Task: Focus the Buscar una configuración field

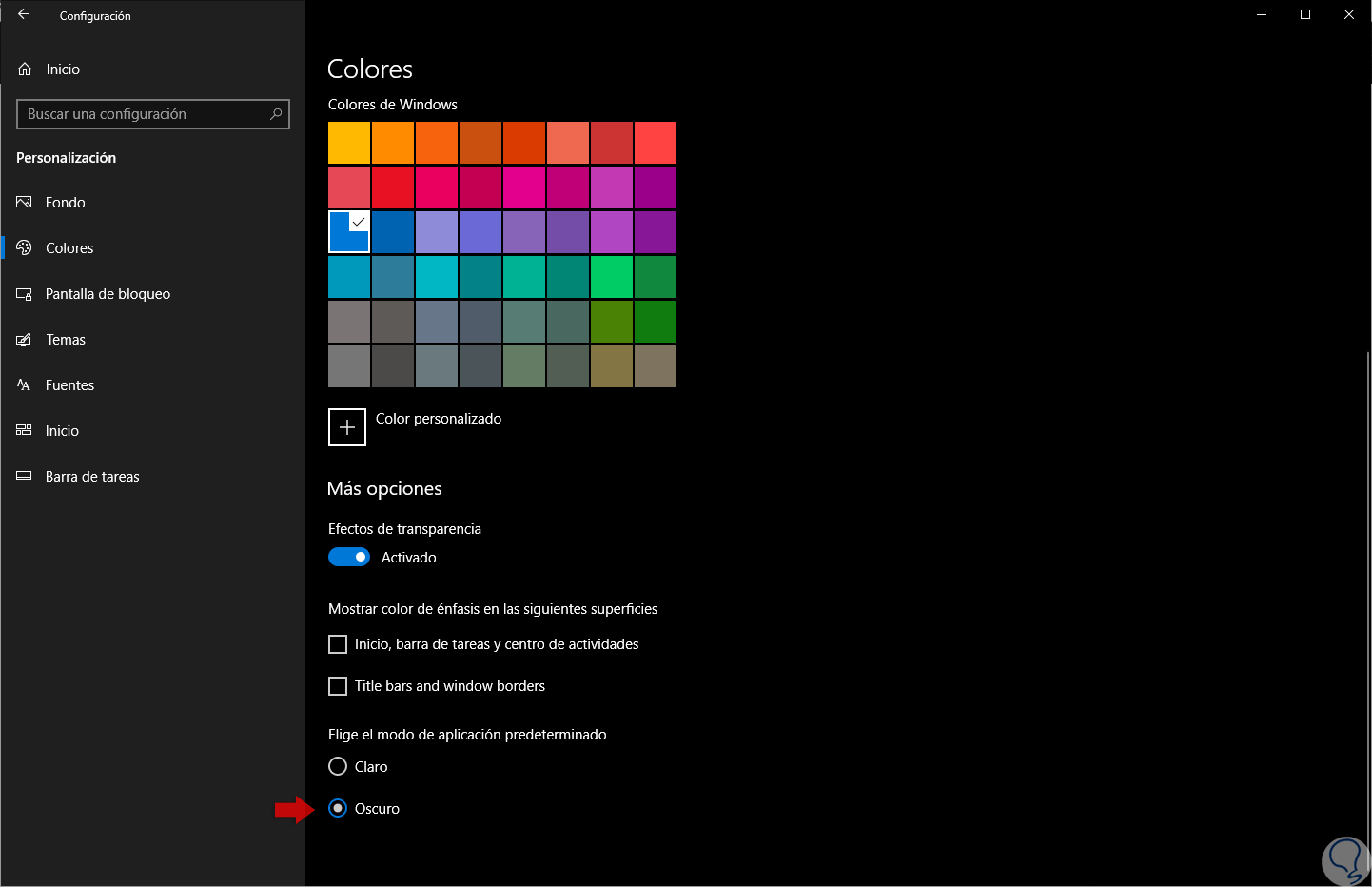Action: click(x=143, y=114)
